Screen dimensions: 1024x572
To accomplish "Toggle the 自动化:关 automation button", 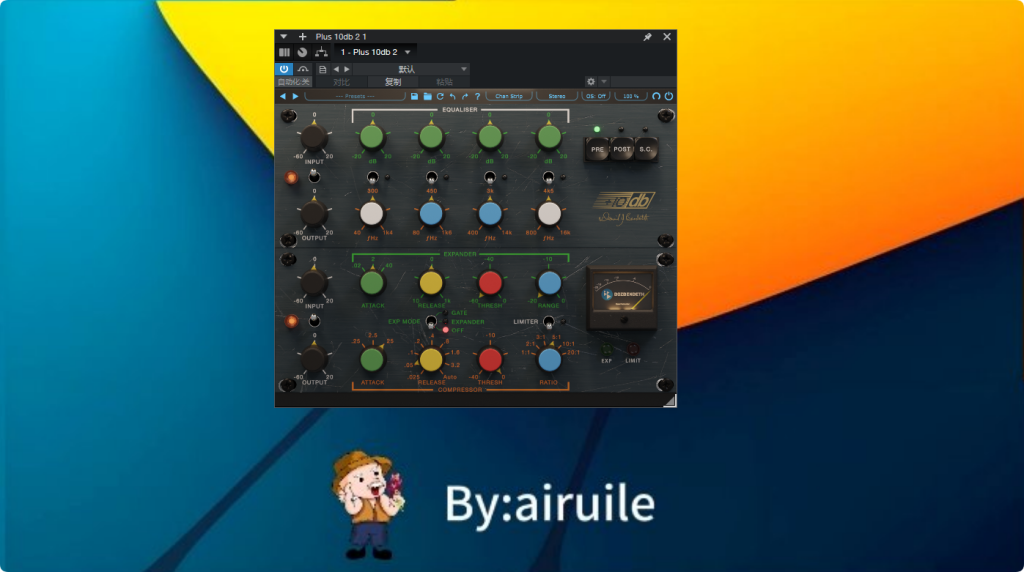I will click(x=294, y=82).
